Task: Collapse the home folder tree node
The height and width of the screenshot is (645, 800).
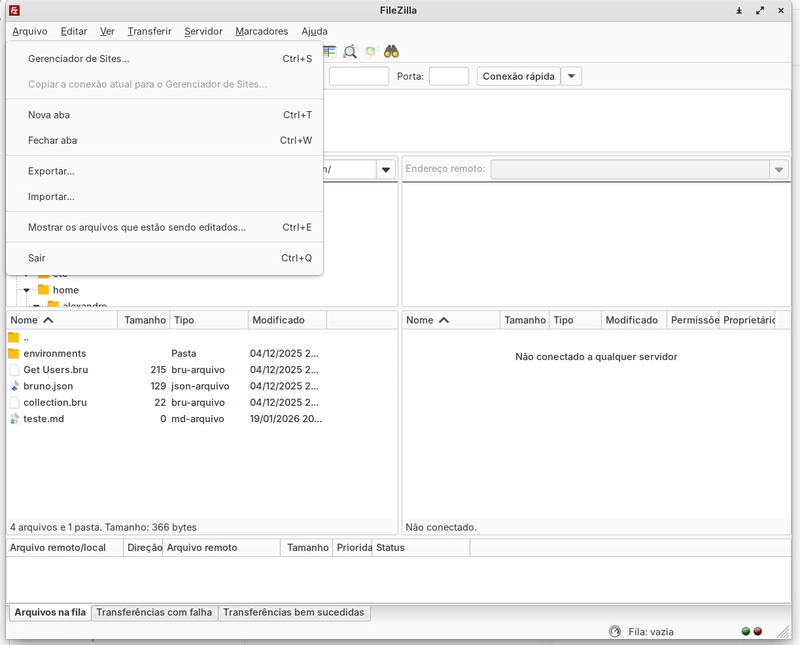Action: [x=27, y=290]
